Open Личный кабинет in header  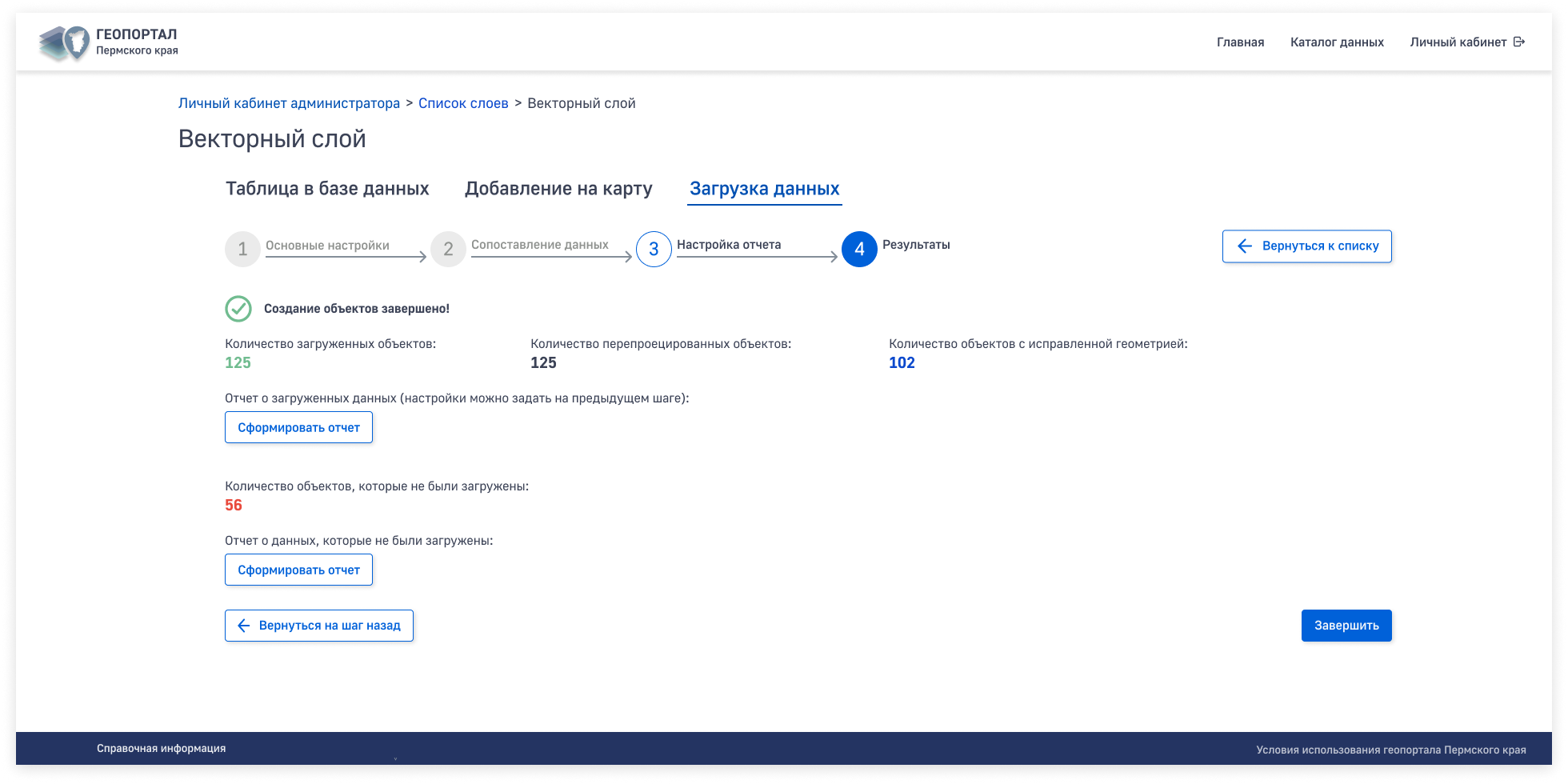(1458, 42)
